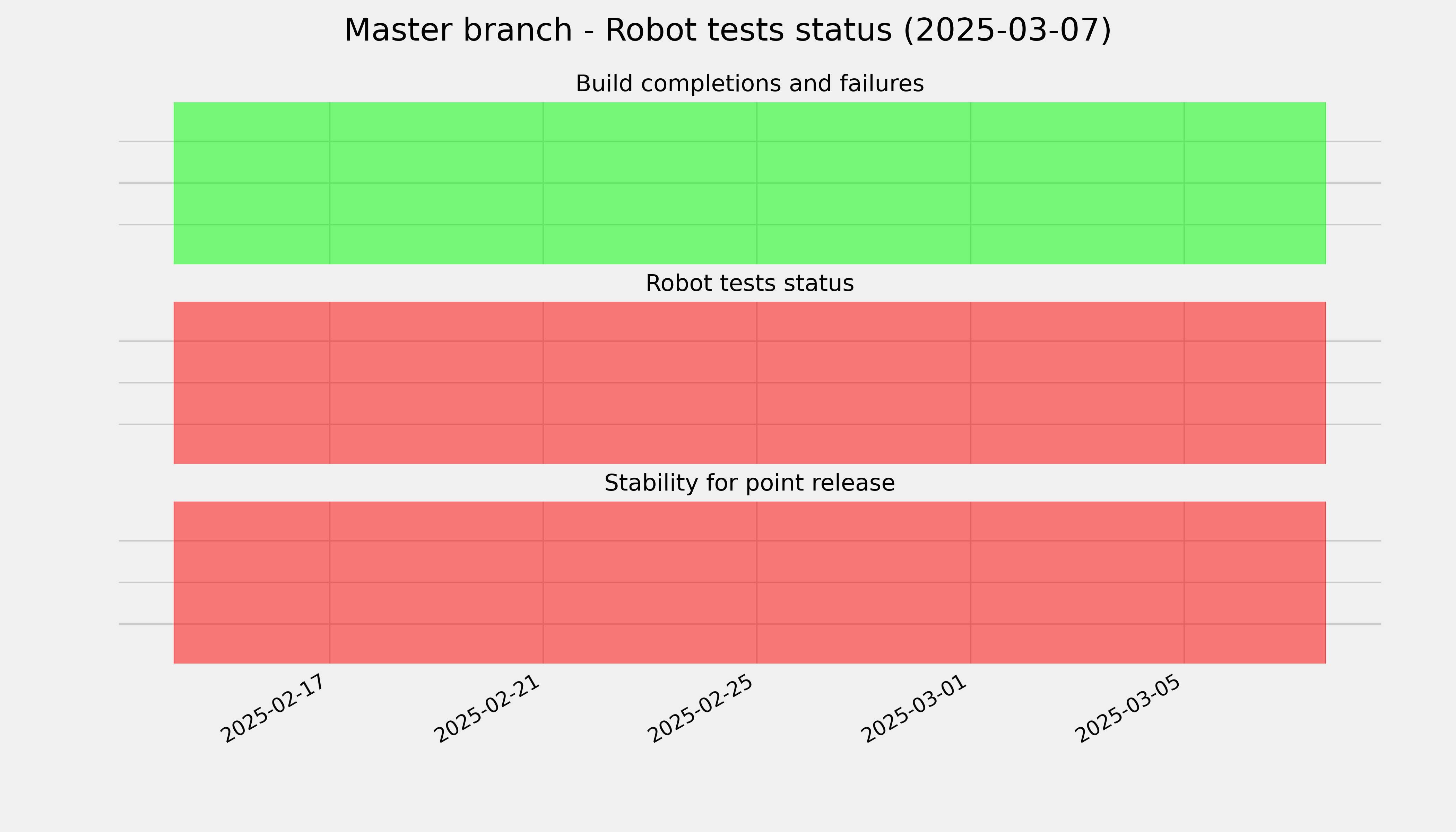The image size is (1456, 832).
Task: Click the red Robot tests status band
Action: 750,383
